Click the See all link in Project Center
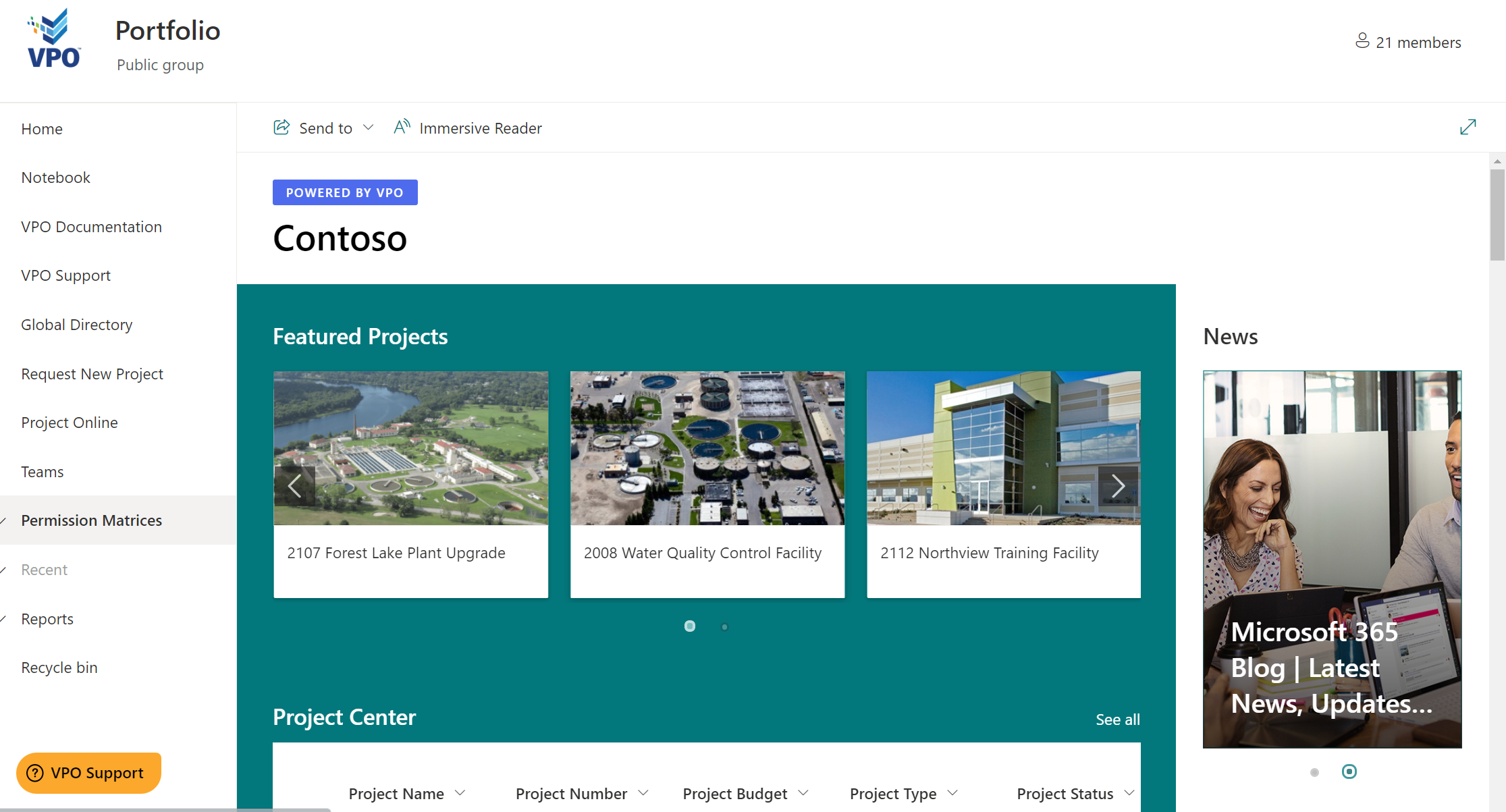 [x=1117, y=719]
